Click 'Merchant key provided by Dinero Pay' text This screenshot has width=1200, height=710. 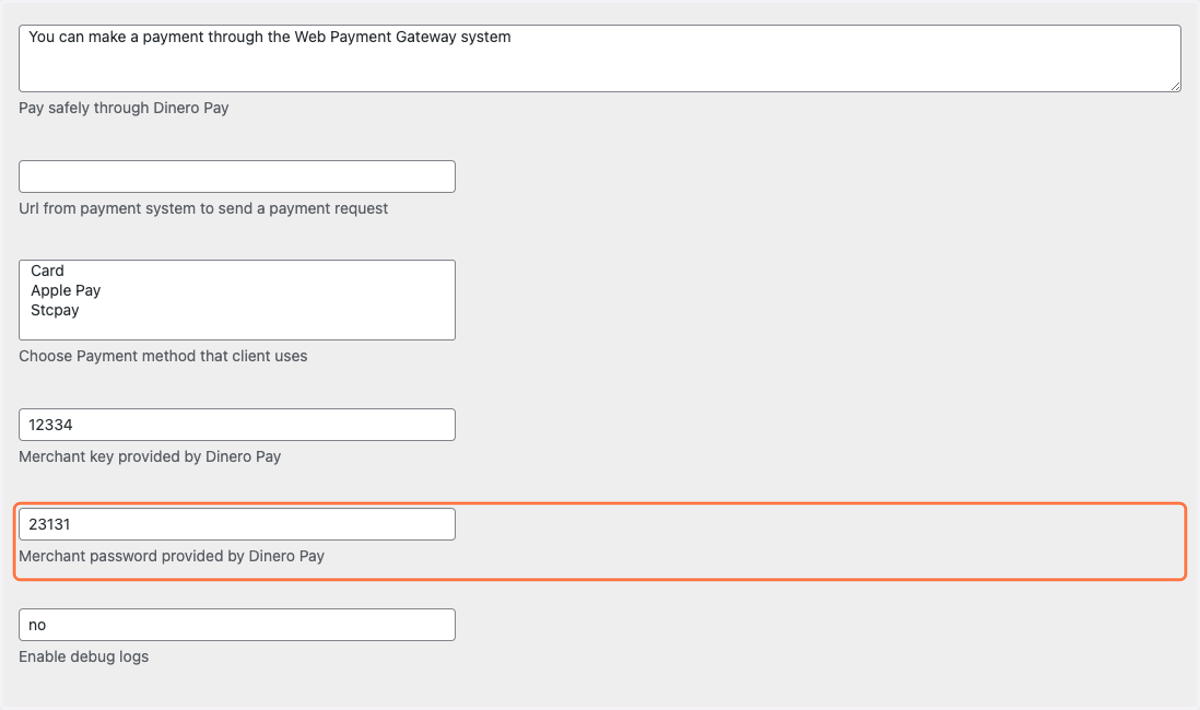[x=150, y=457]
